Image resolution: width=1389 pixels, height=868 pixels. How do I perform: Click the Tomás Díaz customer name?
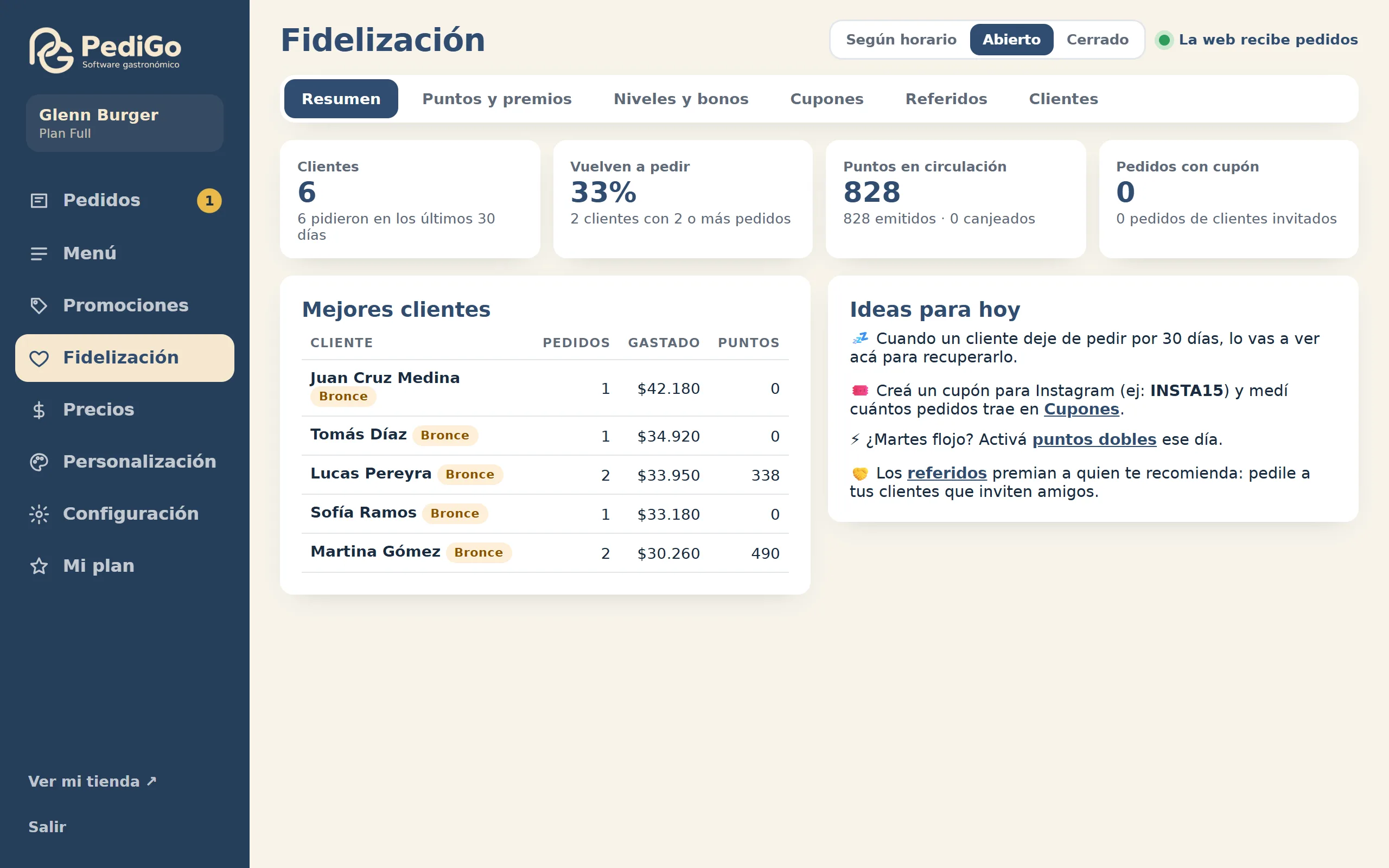[x=358, y=435]
